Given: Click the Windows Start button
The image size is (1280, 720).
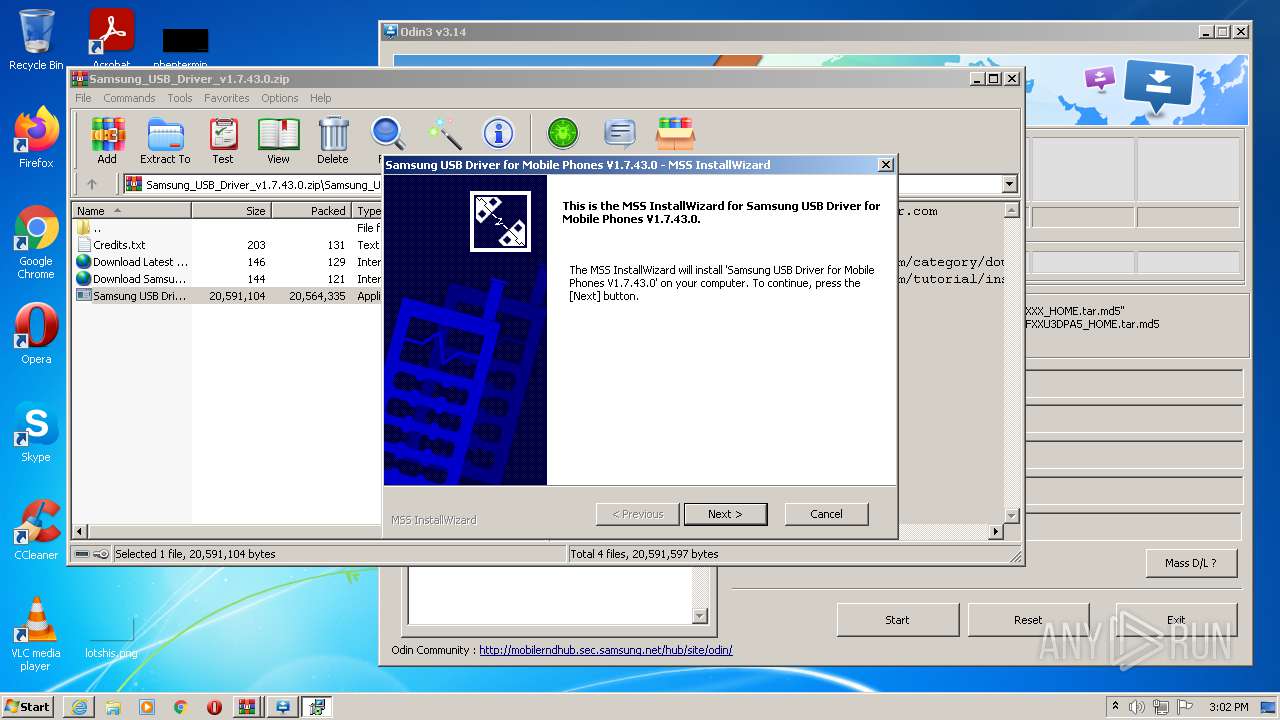Looking at the screenshot, I should pos(28,707).
